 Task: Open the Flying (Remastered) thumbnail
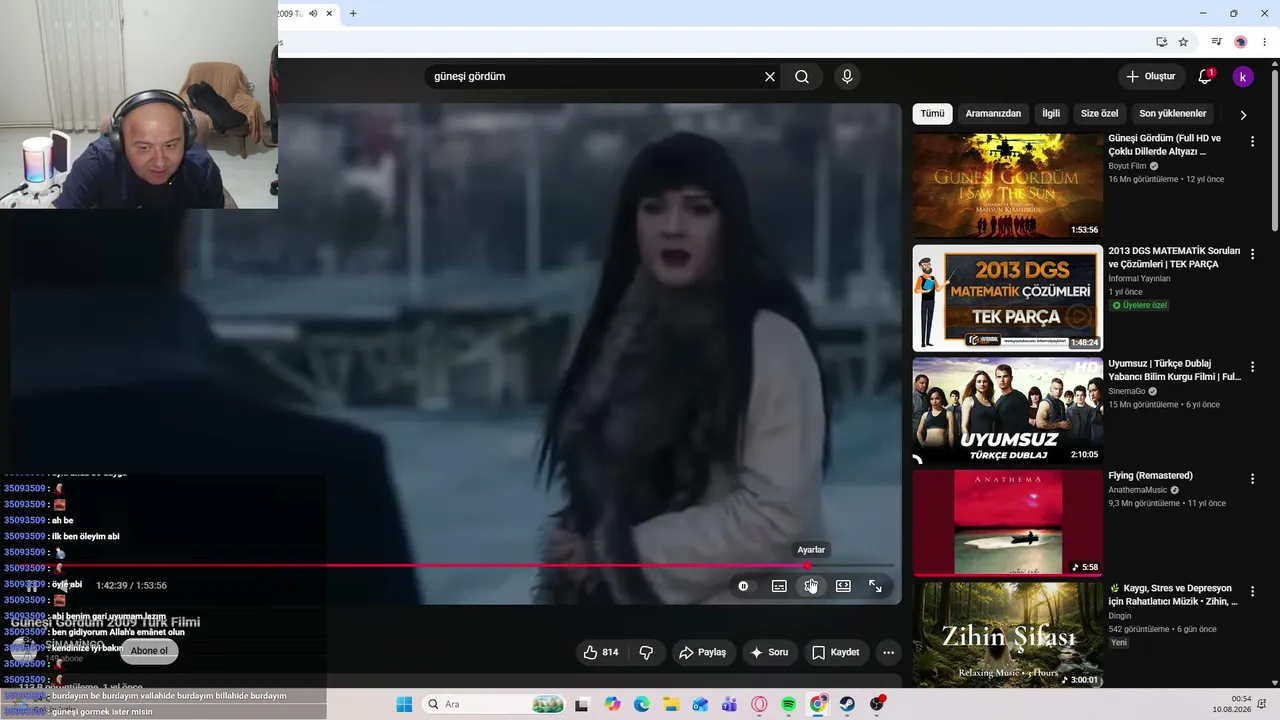pos(1007,523)
